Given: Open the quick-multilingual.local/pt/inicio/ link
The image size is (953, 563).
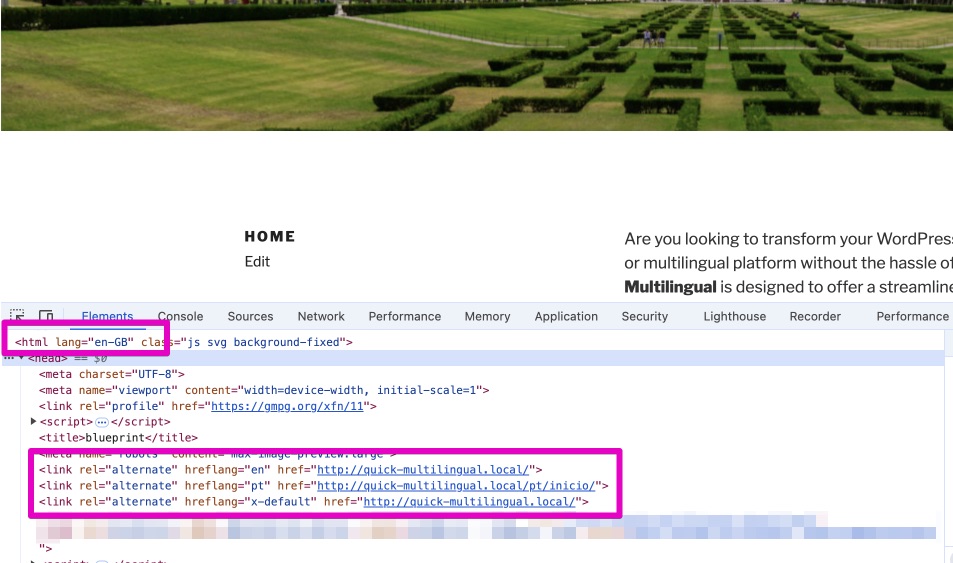Looking at the screenshot, I should (x=456, y=486).
